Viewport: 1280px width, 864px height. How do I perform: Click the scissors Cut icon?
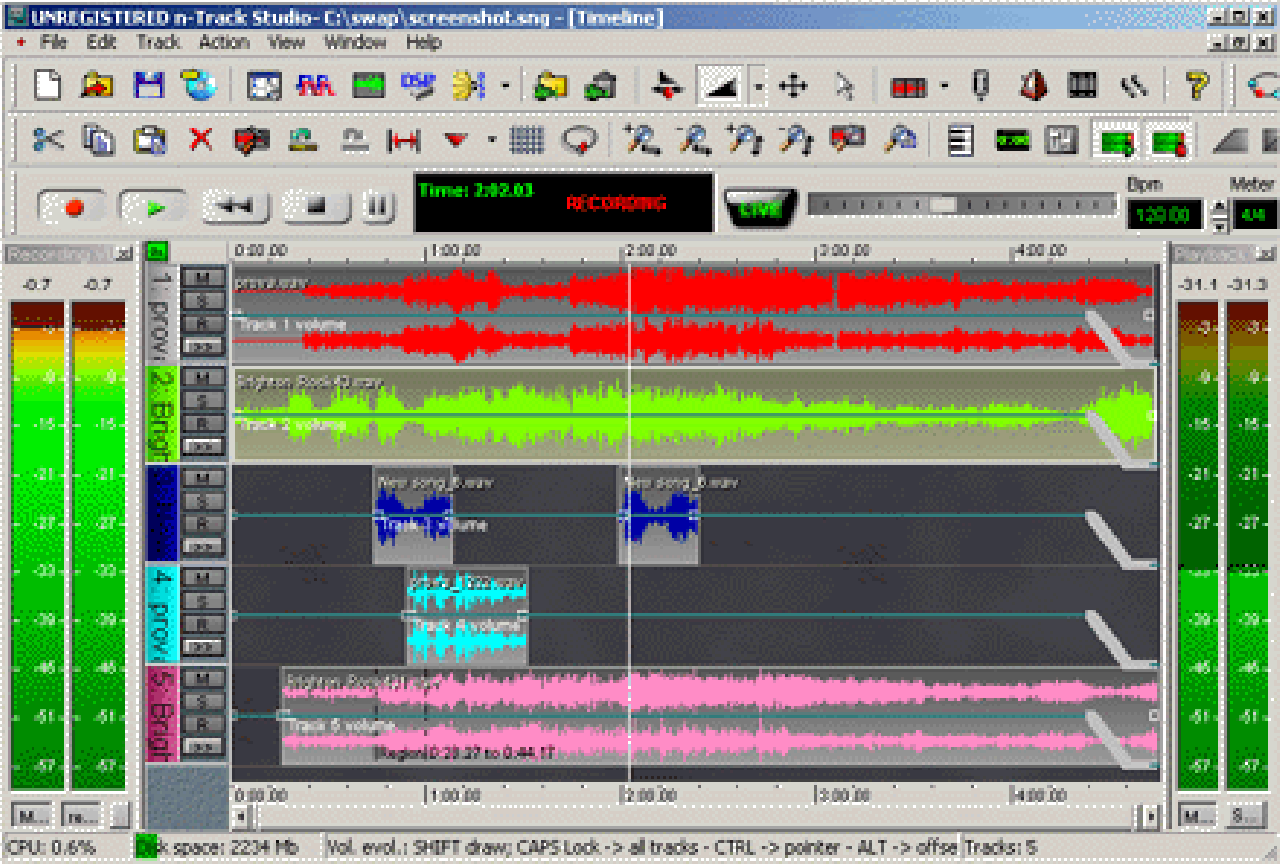click(46, 140)
